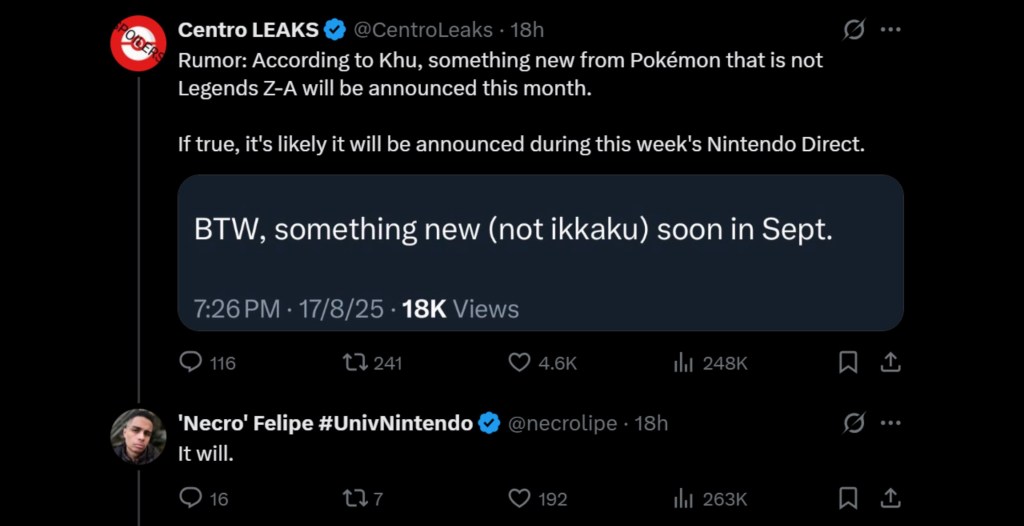View analytics showing 263K views
Image resolution: width=1024 pixels, height=526 pixels.
click(684, 497)
